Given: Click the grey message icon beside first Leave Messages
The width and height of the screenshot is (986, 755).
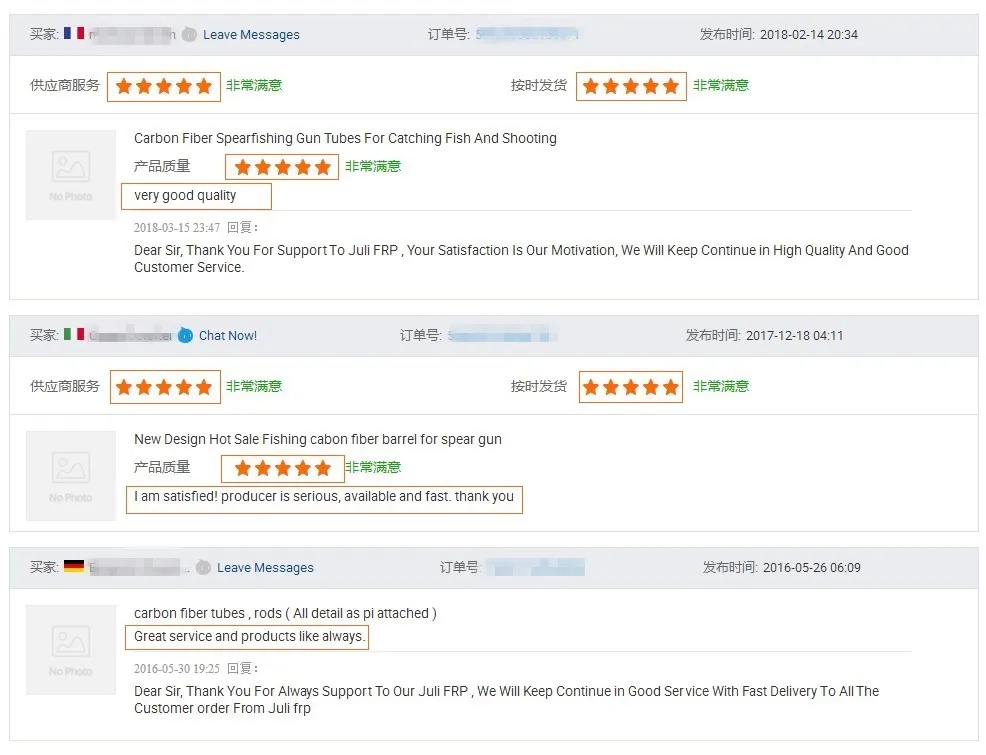Looking at the screenshot, I should 189,35.
